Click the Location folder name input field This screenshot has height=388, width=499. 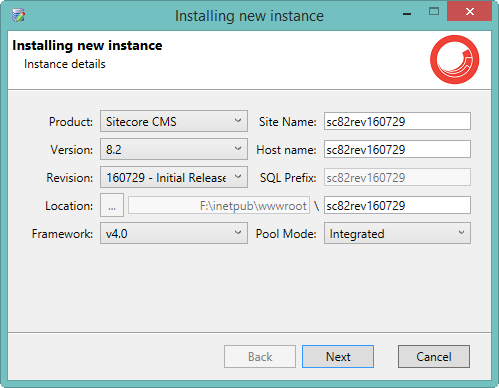[x=397, y=205]
